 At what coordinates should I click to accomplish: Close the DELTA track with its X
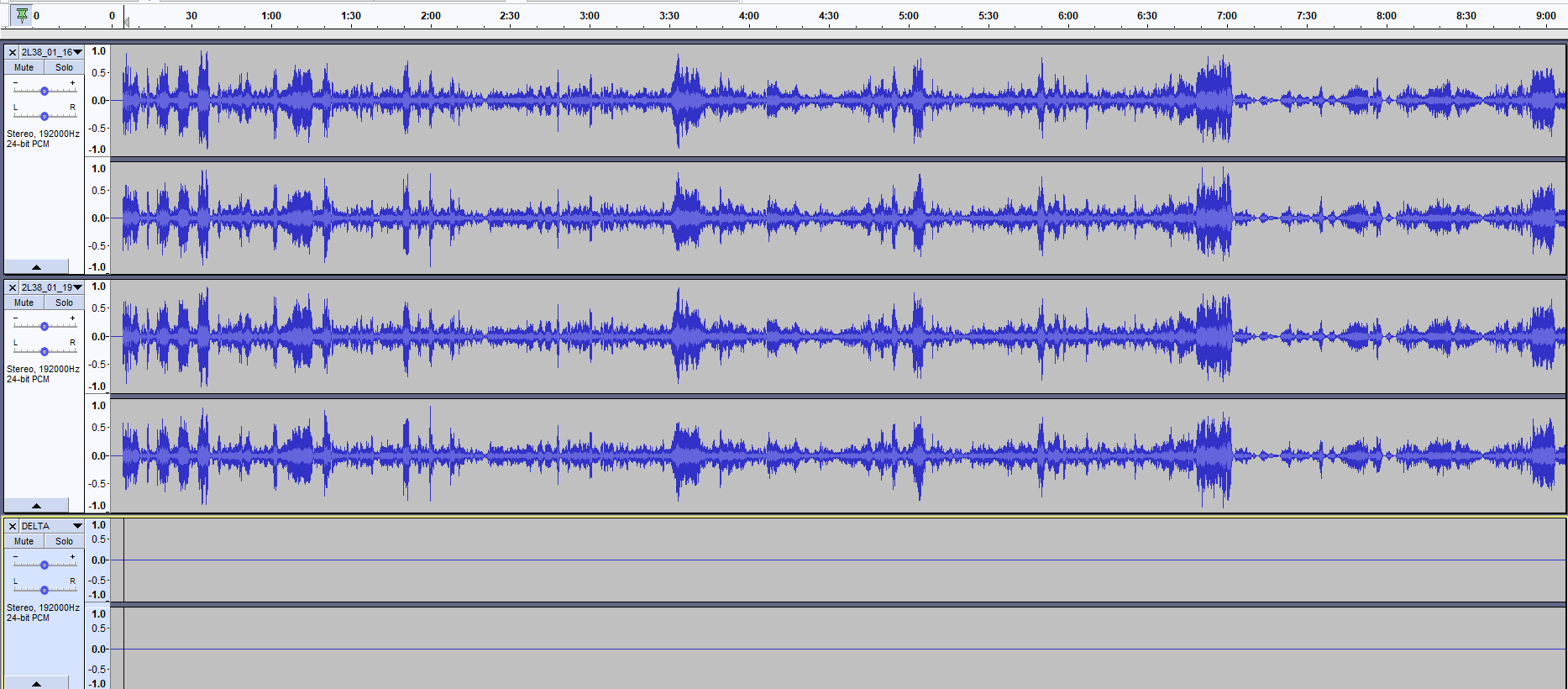point(12,526)
